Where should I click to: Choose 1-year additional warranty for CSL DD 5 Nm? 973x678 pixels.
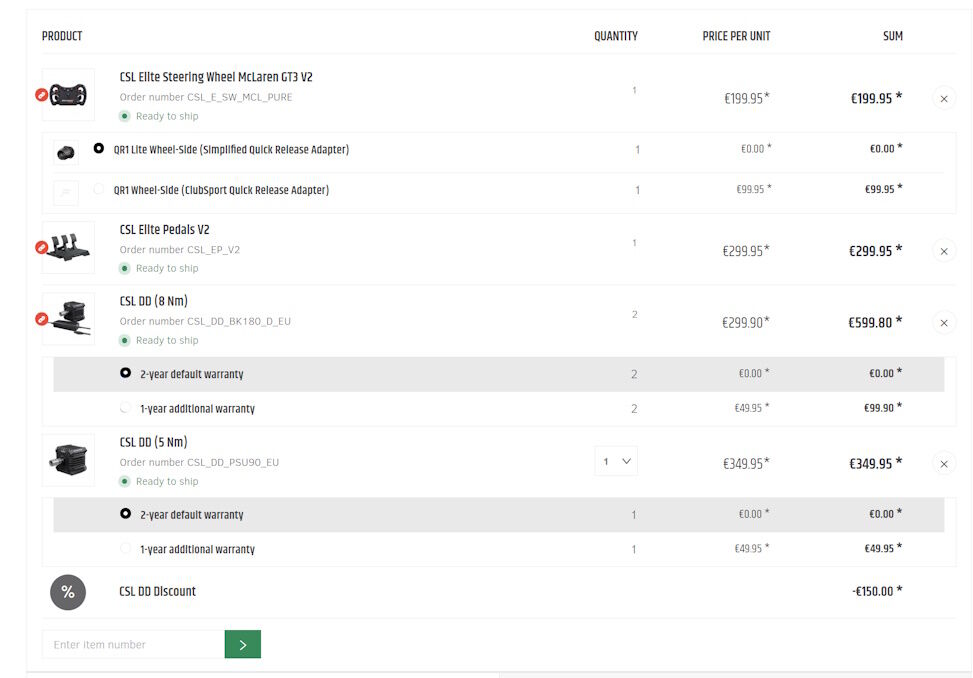pos(125,548)
